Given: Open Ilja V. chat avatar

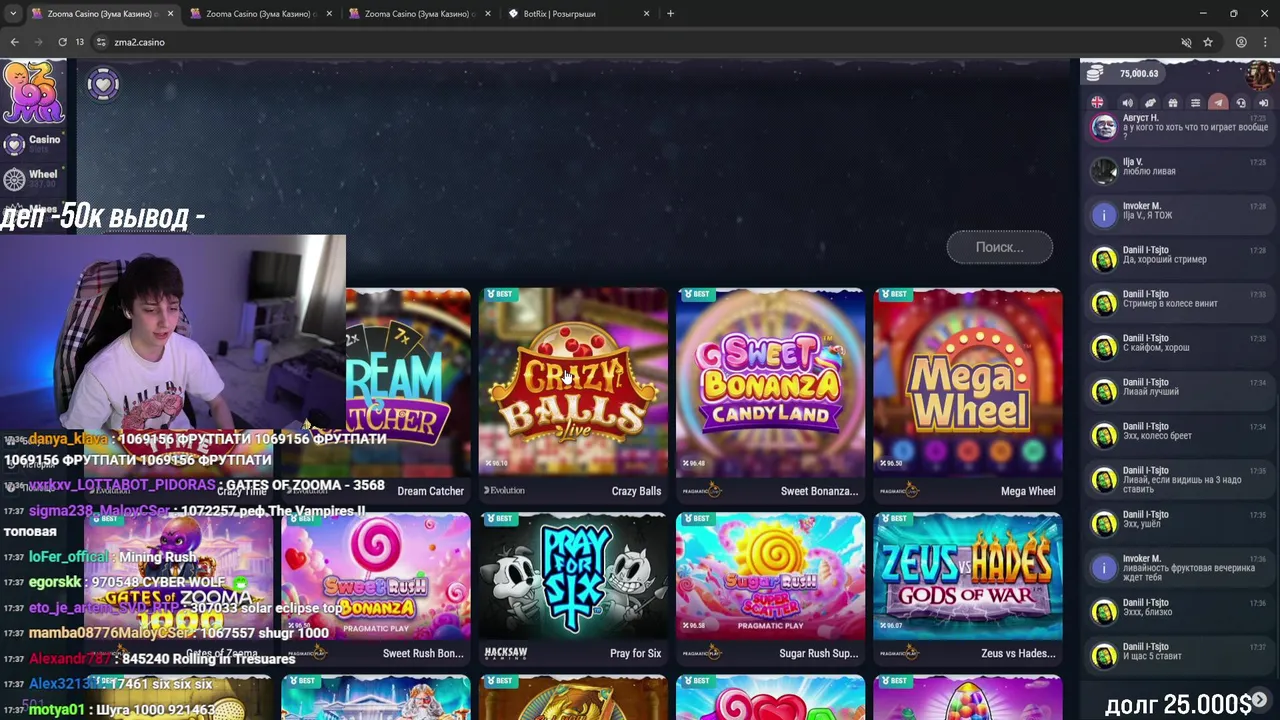Looking at the screenshot, I should 1104,170.
